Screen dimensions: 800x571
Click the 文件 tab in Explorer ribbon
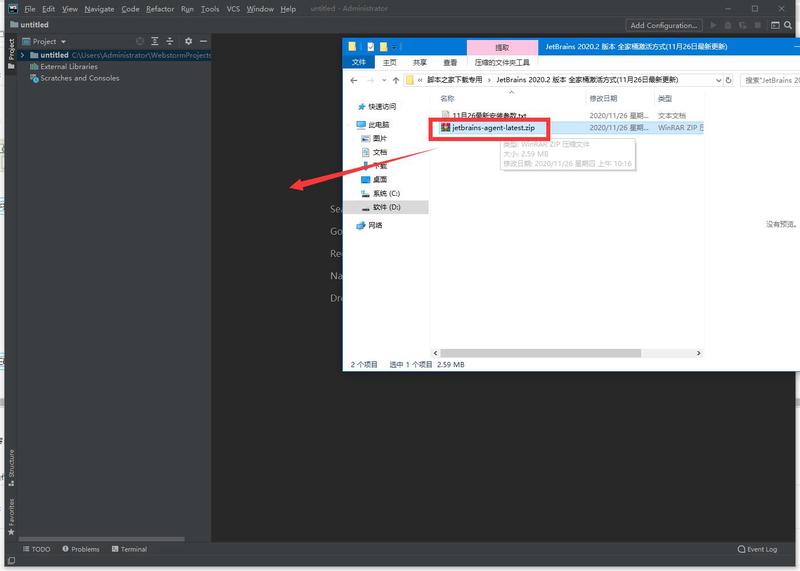[x=359, y=62]
